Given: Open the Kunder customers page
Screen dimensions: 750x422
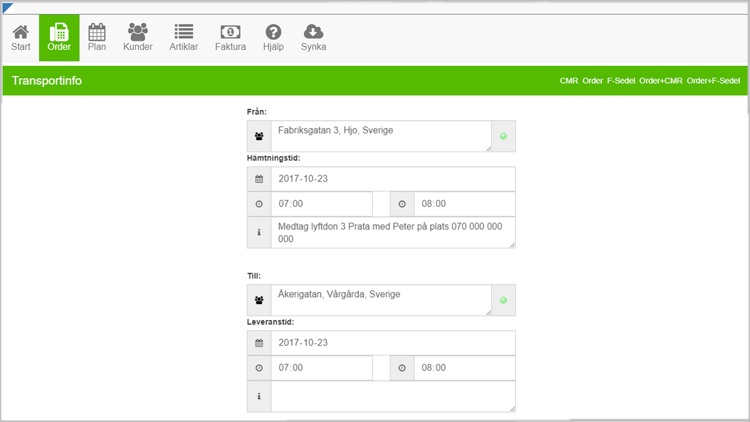Looking at the screenshot, I should pos(138,38).
